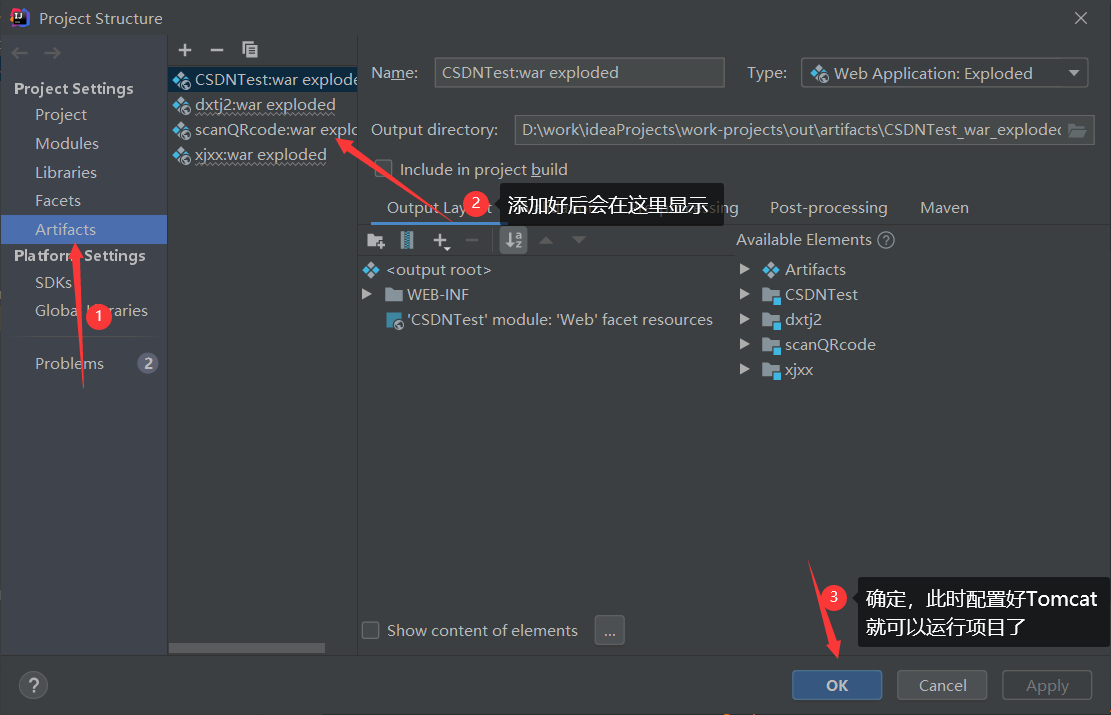Click the Cancel button

pyautogui.click(x=942, y=685)
